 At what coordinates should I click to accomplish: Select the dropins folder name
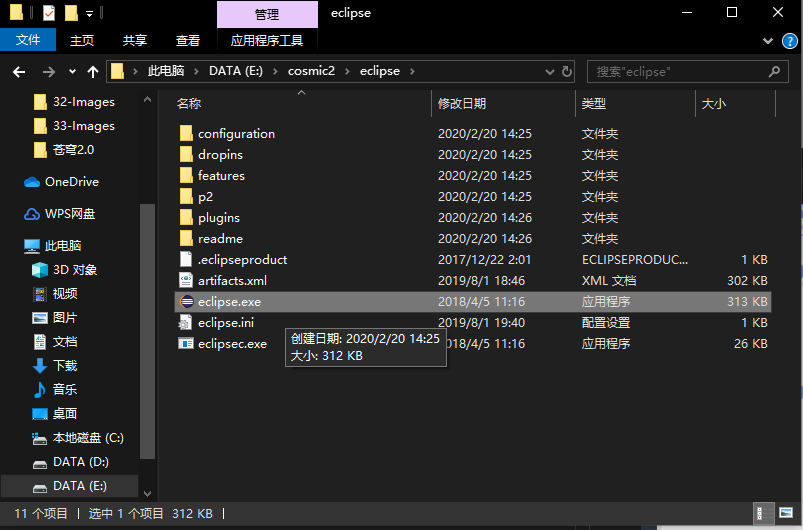(220, 155)
